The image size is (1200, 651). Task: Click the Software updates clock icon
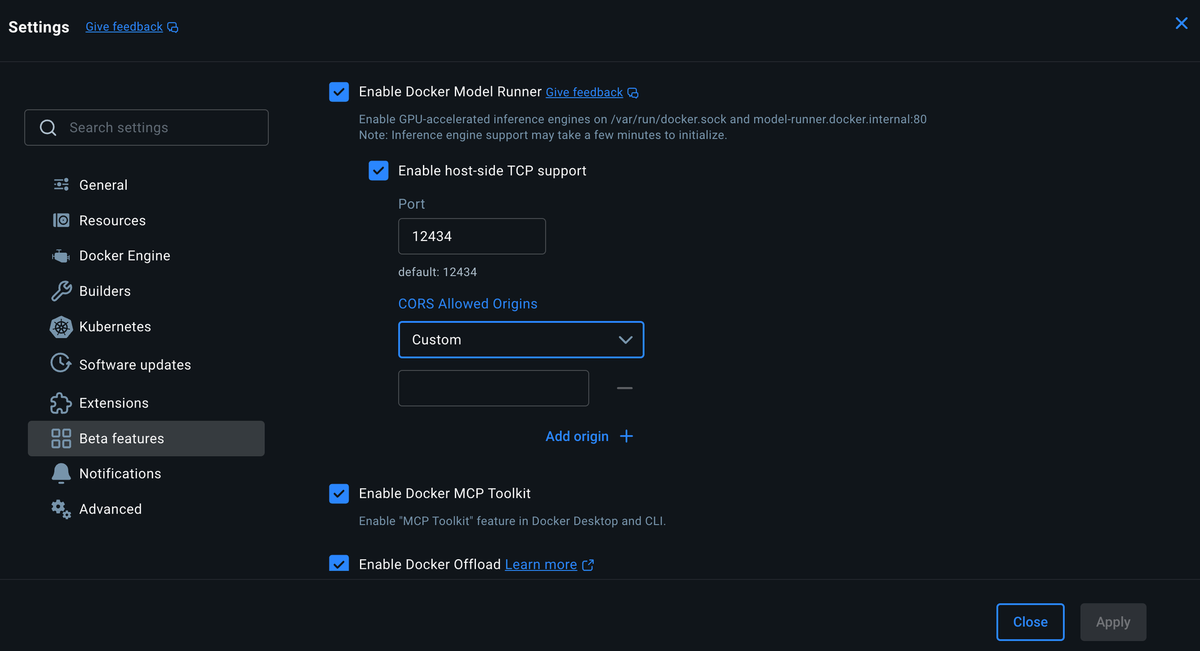point(61,364)
